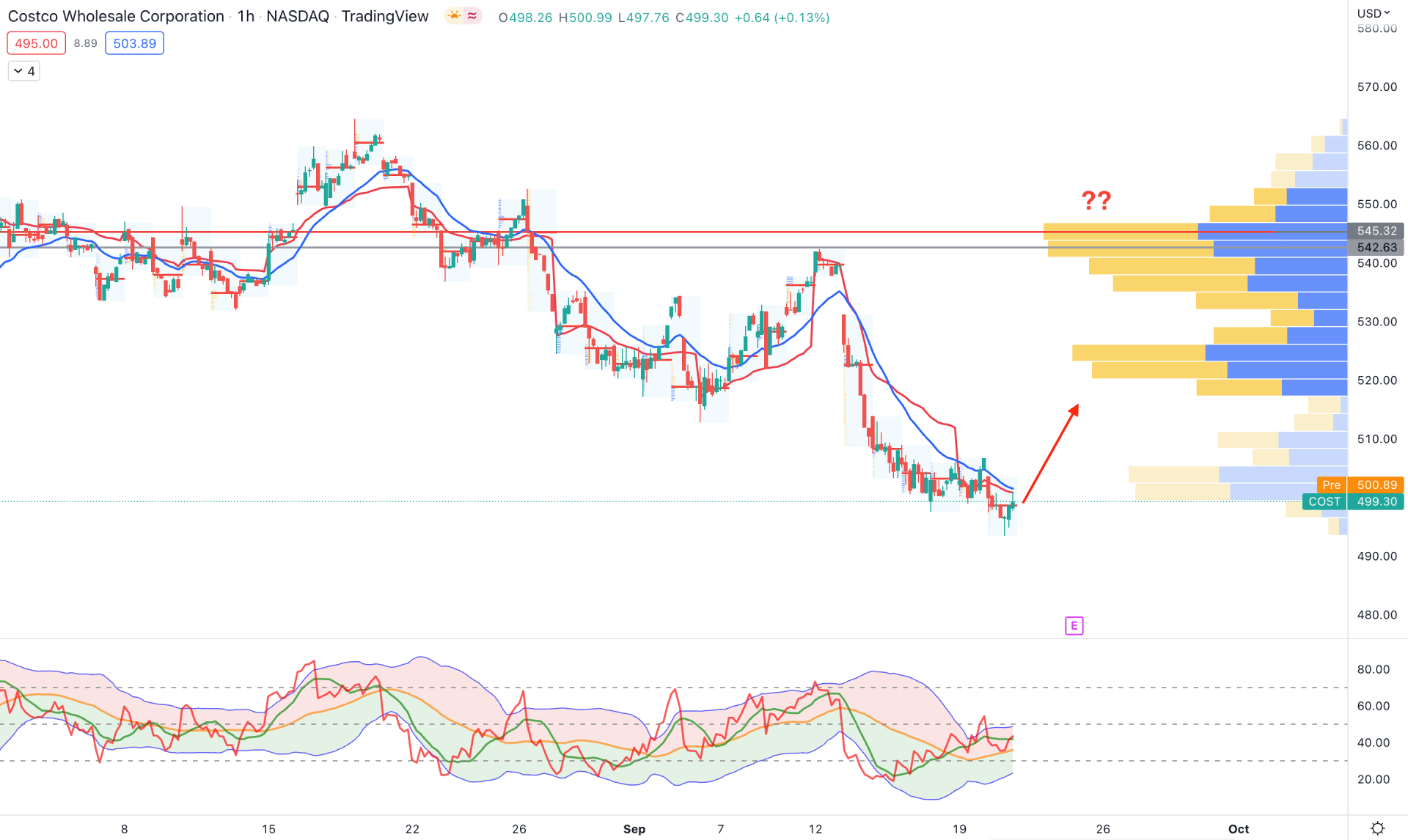The width and height of the screenshot is (1408, 840).
Task: Click the 550.00 price axis label
Action: (x=1376, y=204)
